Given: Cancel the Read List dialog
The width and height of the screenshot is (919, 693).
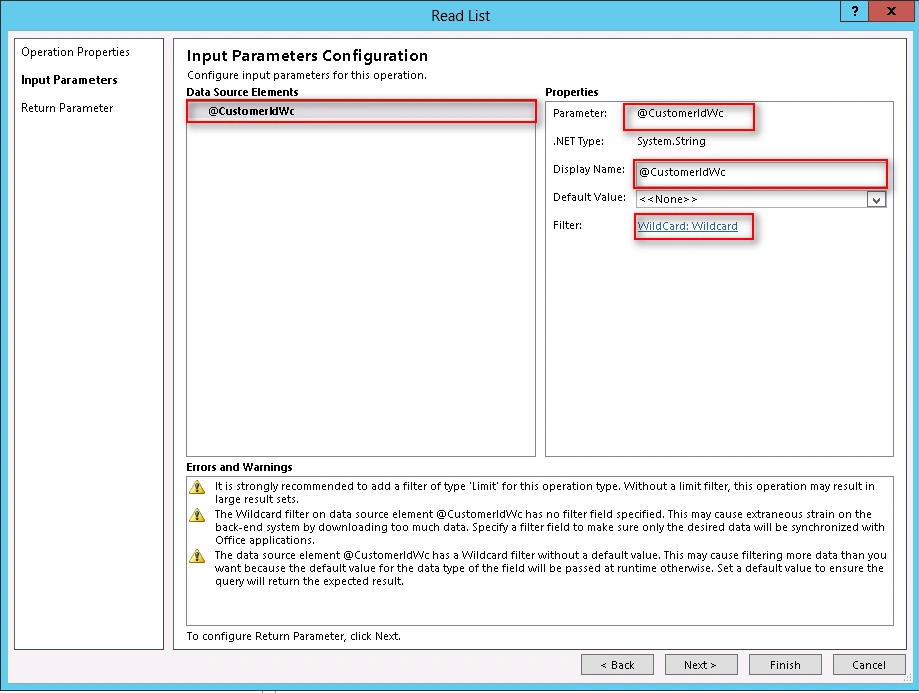Looking at the screenshot, I should pos(869,665).
